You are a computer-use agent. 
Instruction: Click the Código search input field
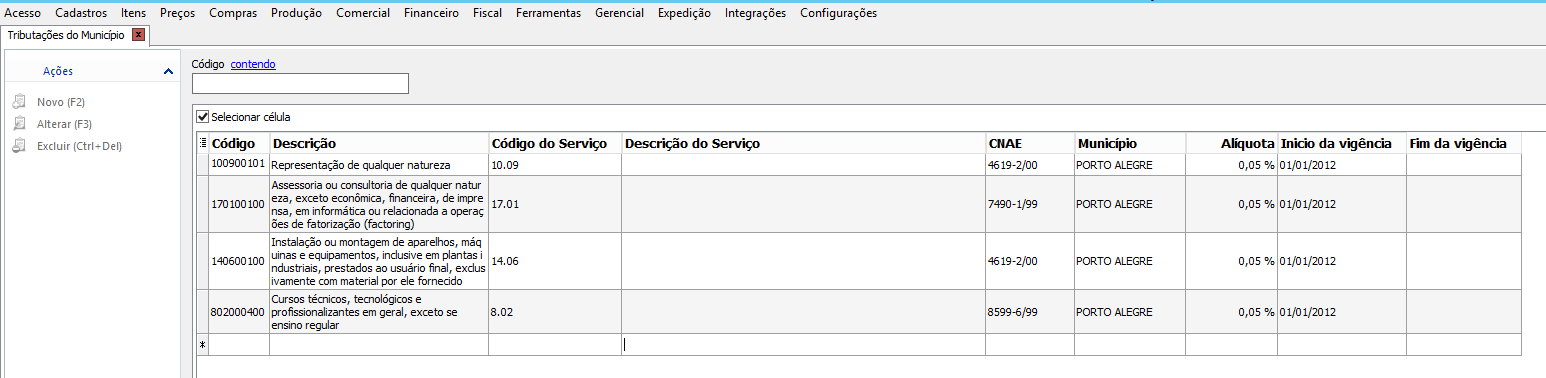tap(300, 83)
